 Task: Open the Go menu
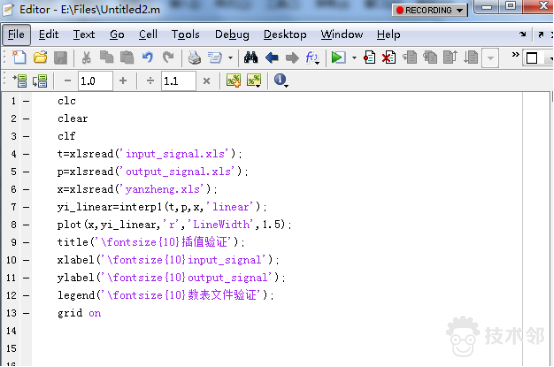click(117, 35)
